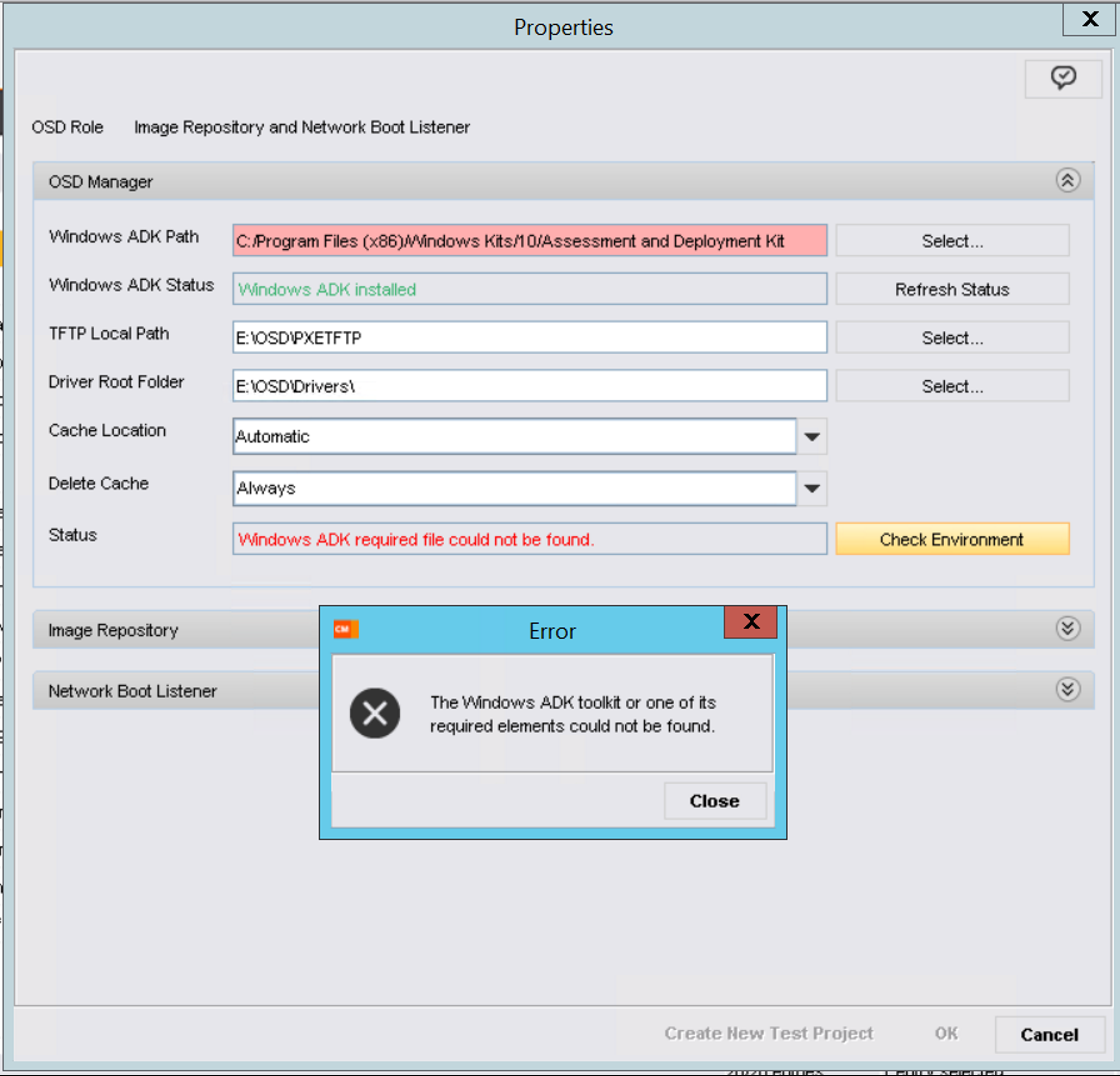The height and width of the screenshot is (1076, 1120).
Task: Click Select for Driver Root Folder
Action: pyautogui.click(x=952, y=386)
